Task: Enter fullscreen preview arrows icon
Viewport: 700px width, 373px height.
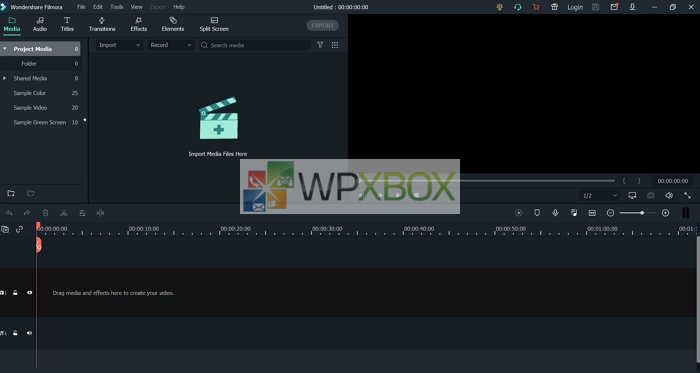Action: [x=688, y=195]
